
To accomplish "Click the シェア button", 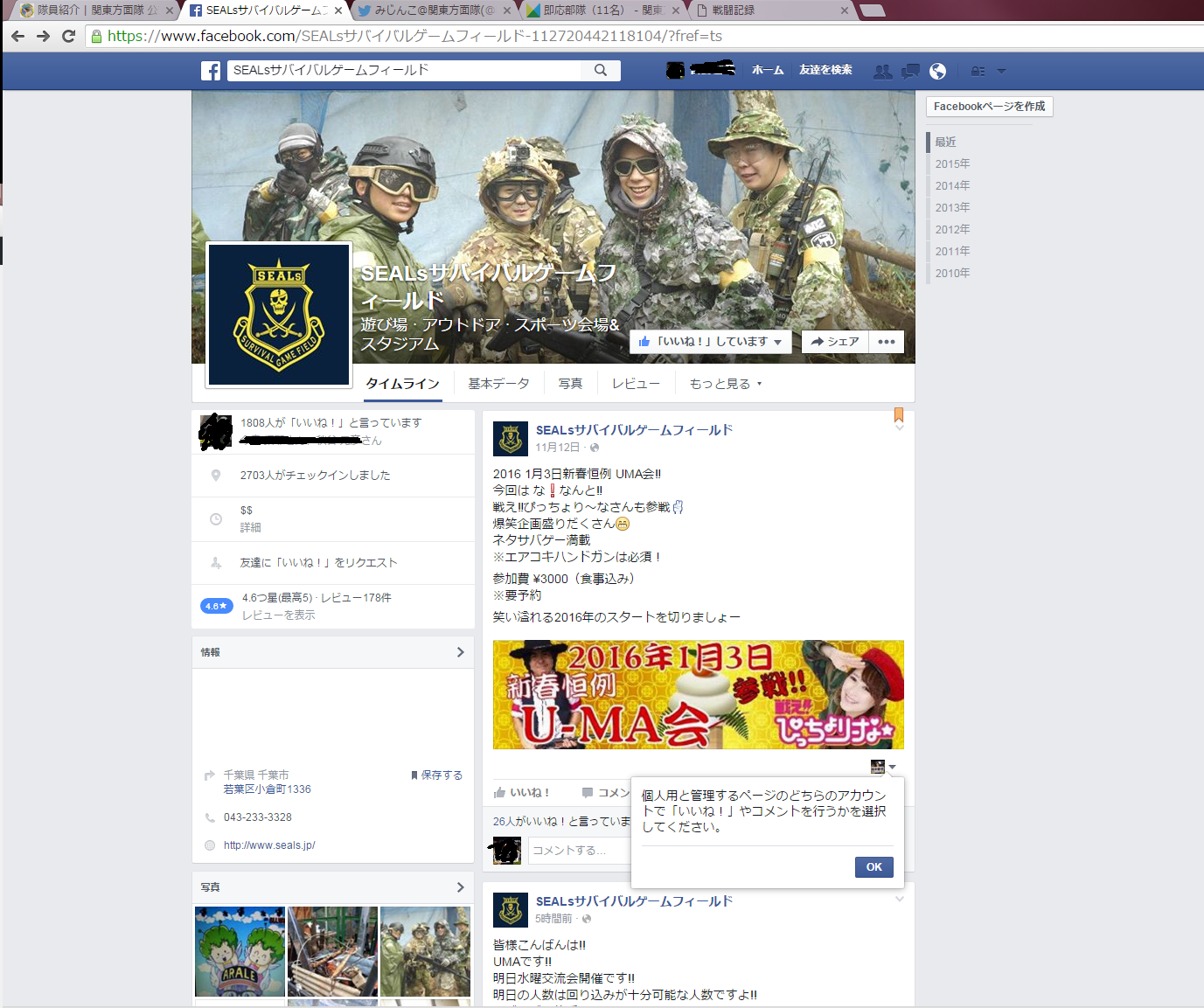I will pos(835,342).
